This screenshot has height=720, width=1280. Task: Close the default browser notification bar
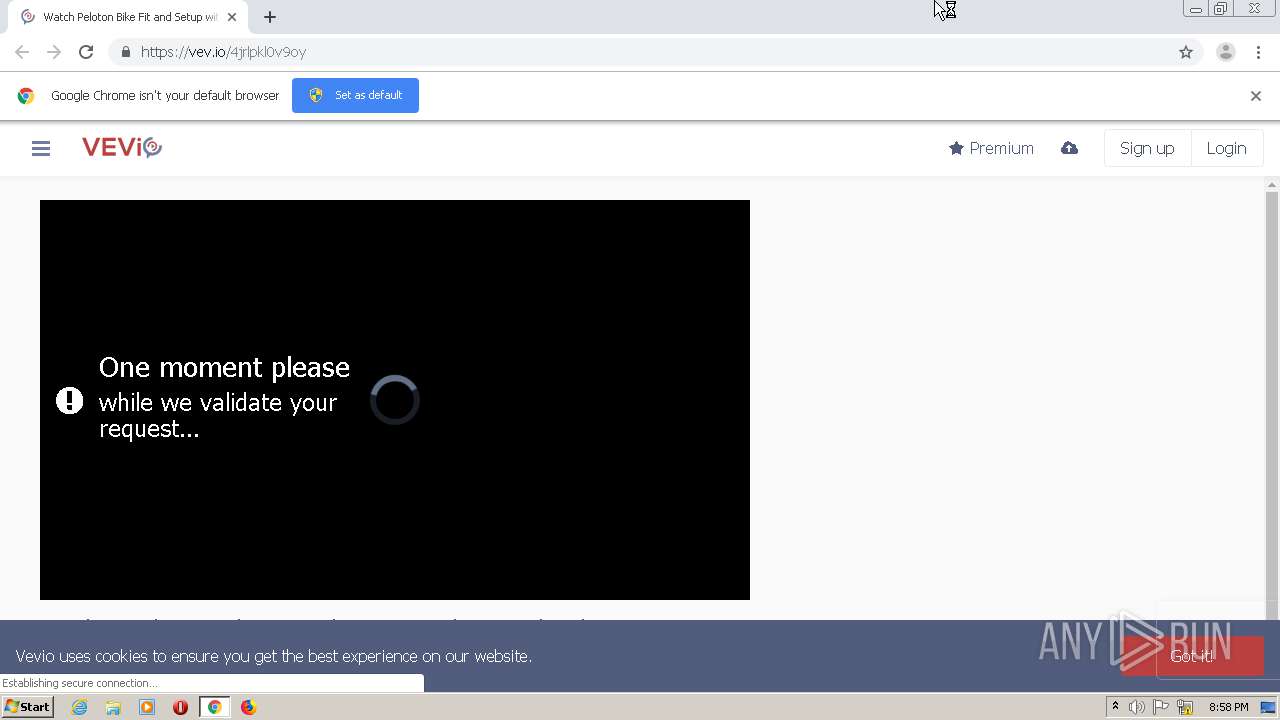[1256, 96]
